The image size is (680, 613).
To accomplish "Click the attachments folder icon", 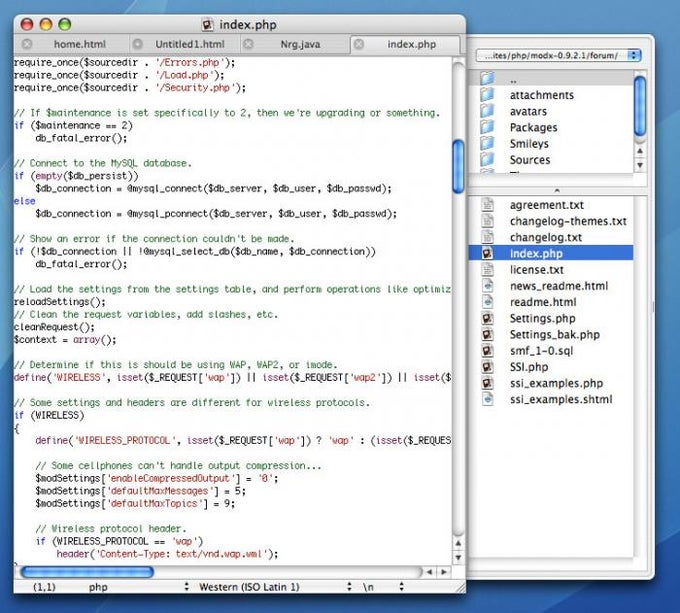I will click(x=488, y=95).
